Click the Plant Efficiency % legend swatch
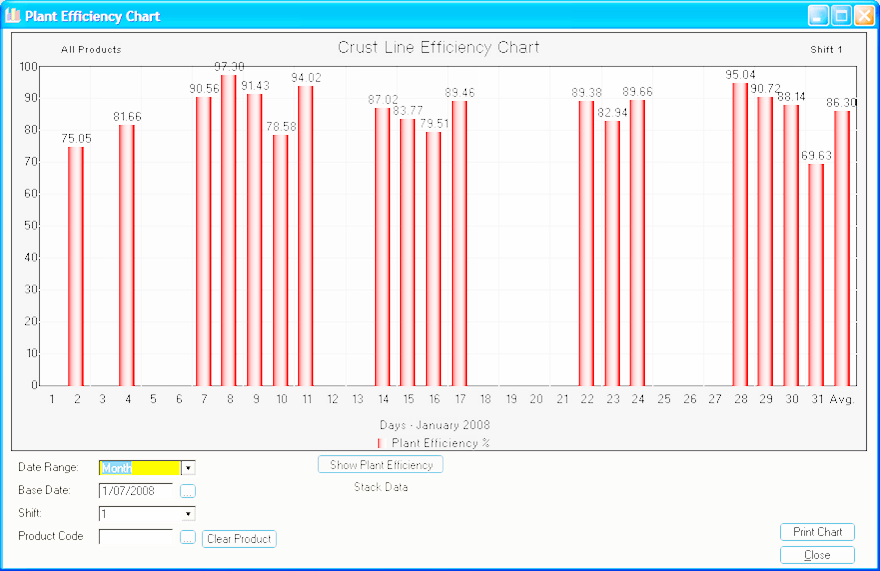880x571 pixels. (382, 443)
